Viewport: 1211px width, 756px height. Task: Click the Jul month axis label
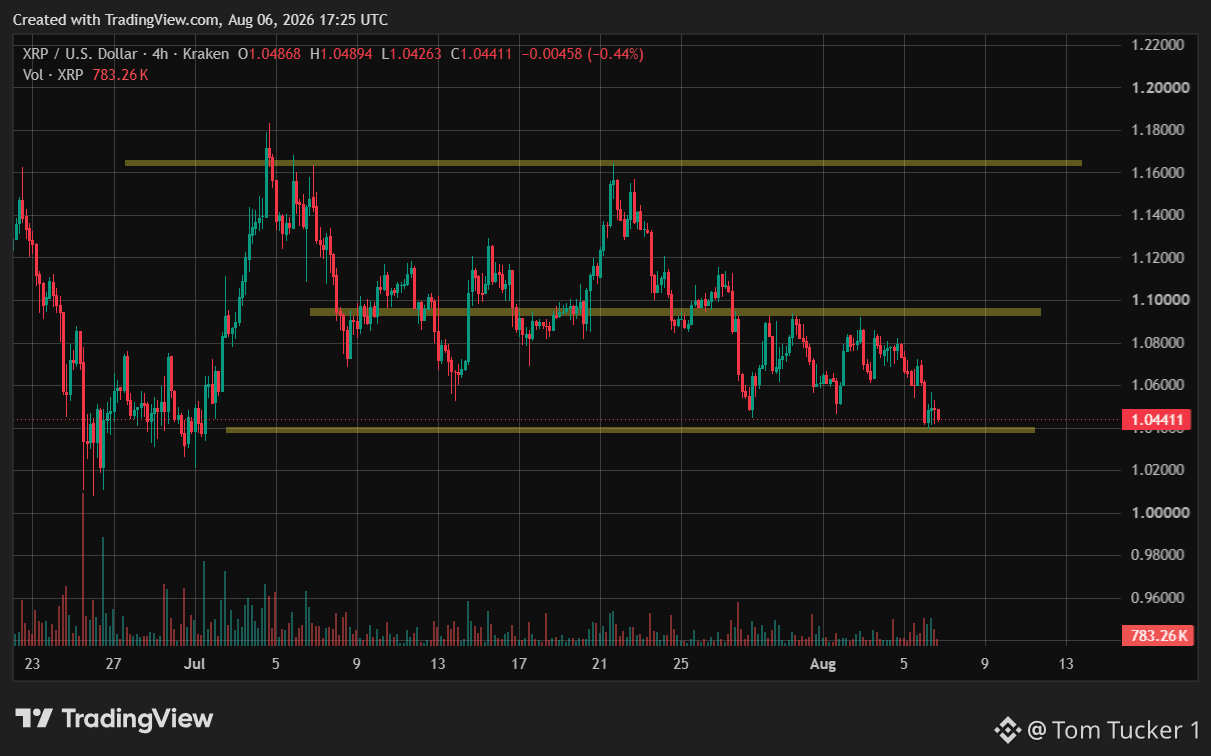195,664
